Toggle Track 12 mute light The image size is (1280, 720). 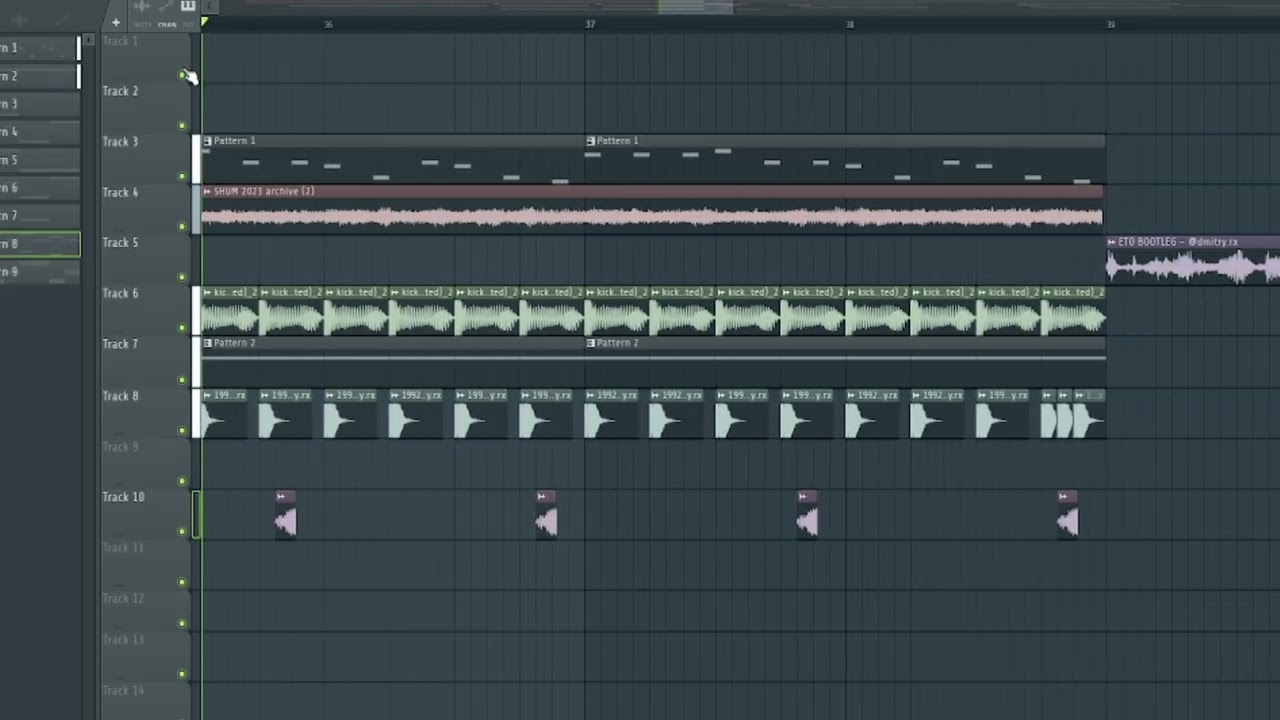coord(182,623)
